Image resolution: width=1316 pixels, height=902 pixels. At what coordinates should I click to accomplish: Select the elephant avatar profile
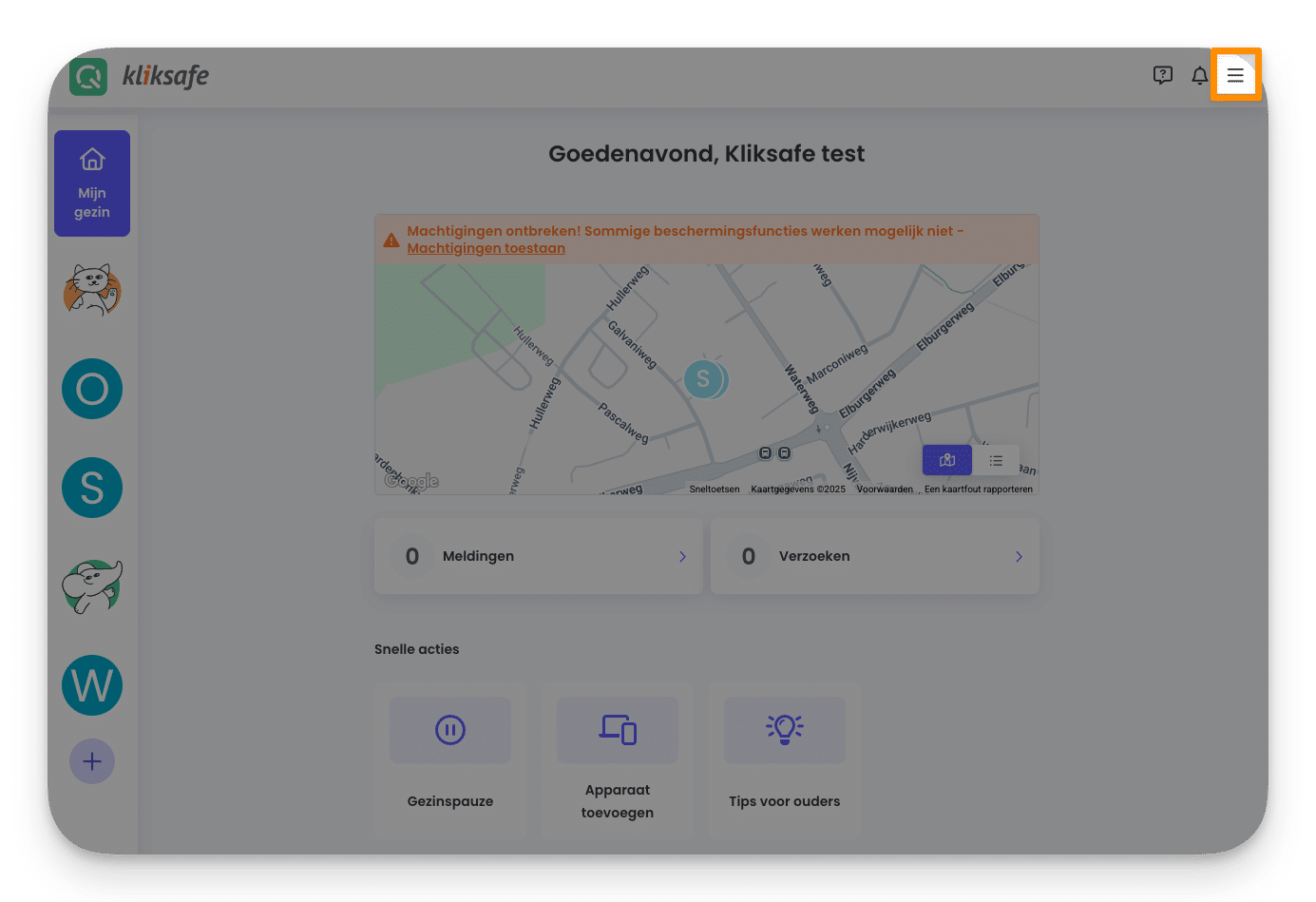pyautogui.click(x=92, y=586)
